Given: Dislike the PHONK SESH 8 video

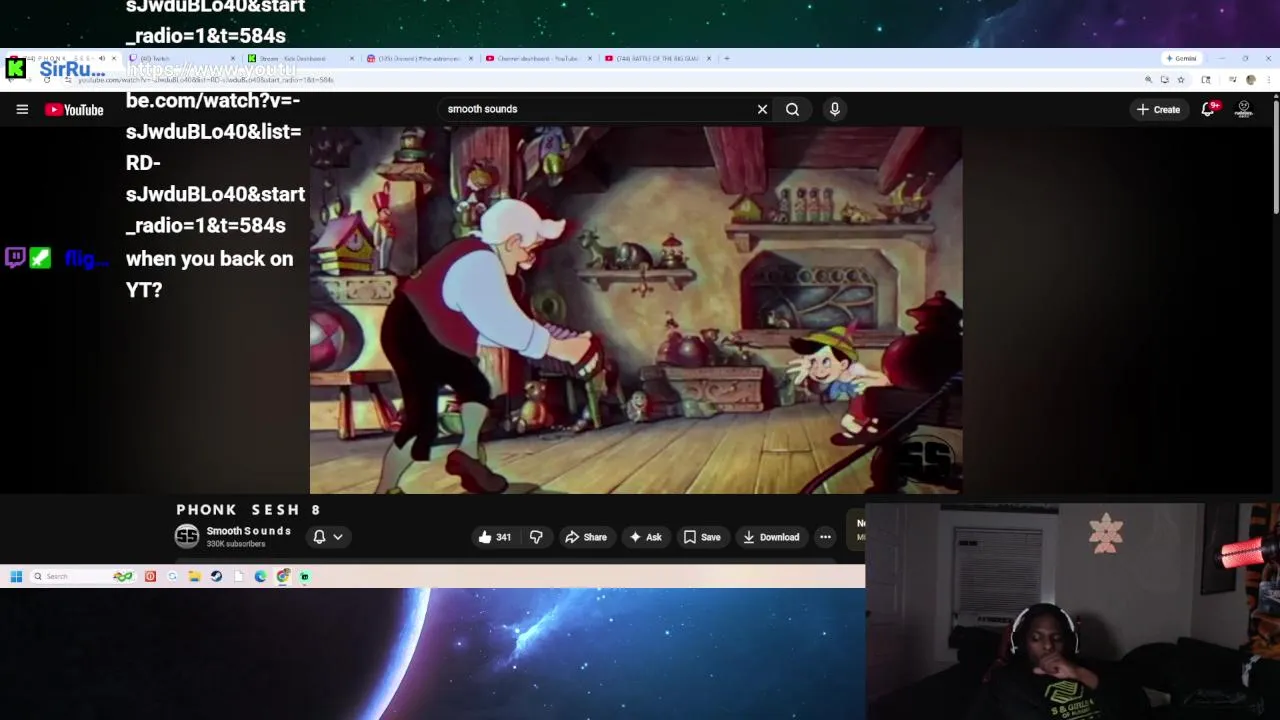Looking at the screenshot, I should [536, 537].
